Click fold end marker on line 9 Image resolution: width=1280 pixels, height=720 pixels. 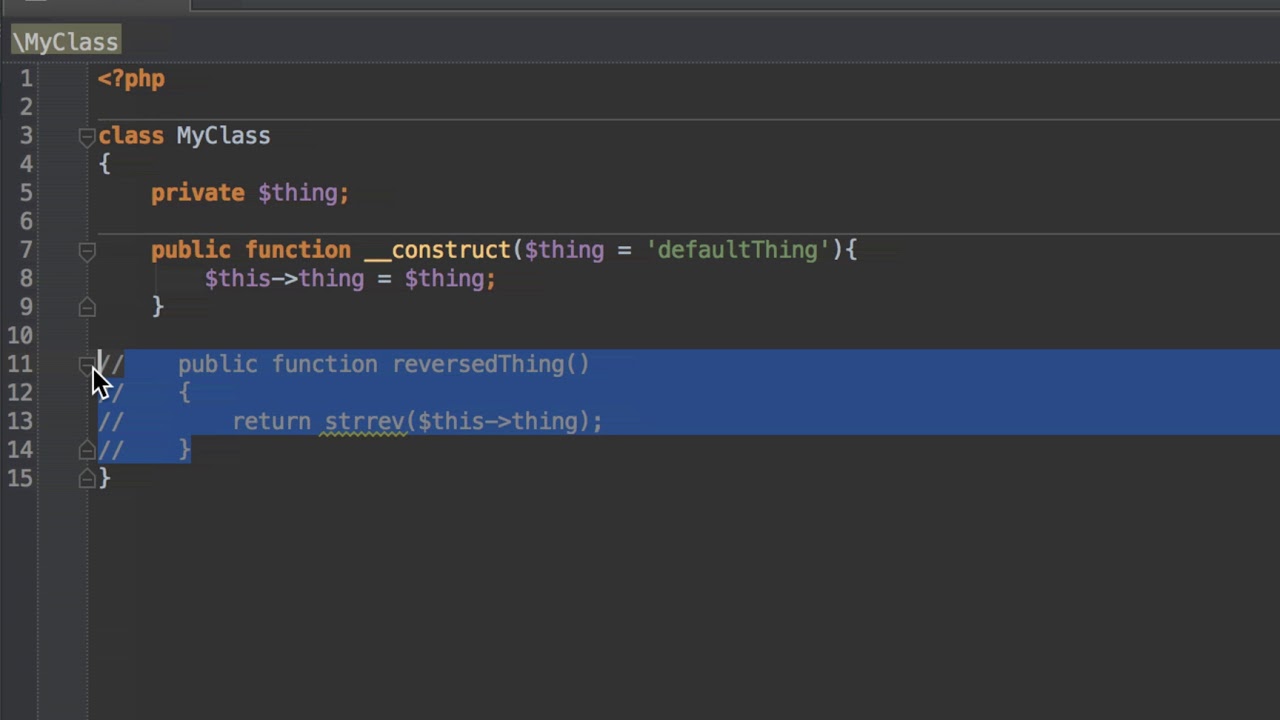pyautogui.click(x=87, y=307)
